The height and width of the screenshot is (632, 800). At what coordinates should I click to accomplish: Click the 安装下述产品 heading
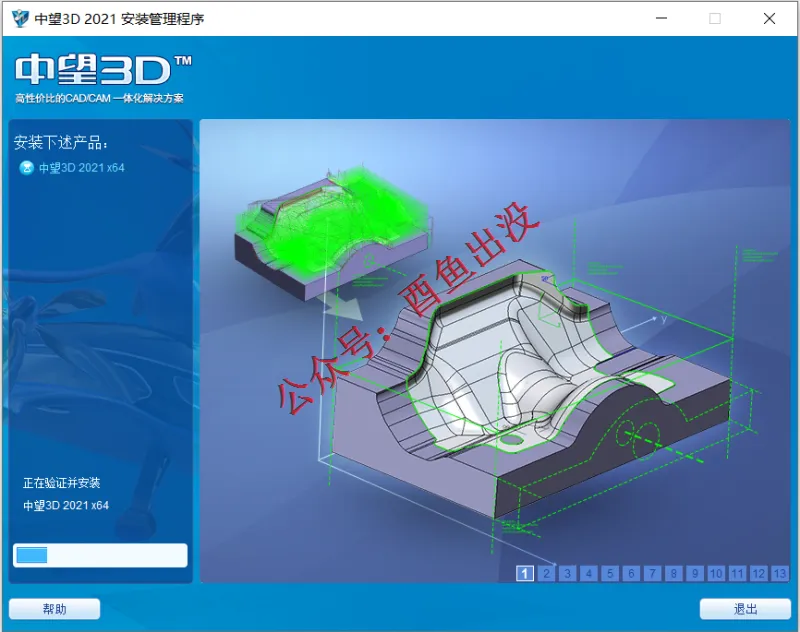click(x=61, y=142)
